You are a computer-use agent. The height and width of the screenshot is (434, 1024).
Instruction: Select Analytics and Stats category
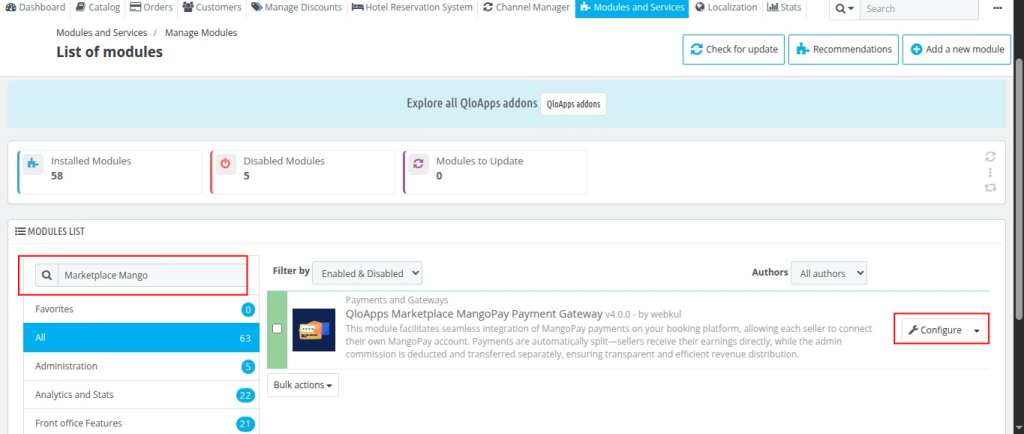pos(141,395)
